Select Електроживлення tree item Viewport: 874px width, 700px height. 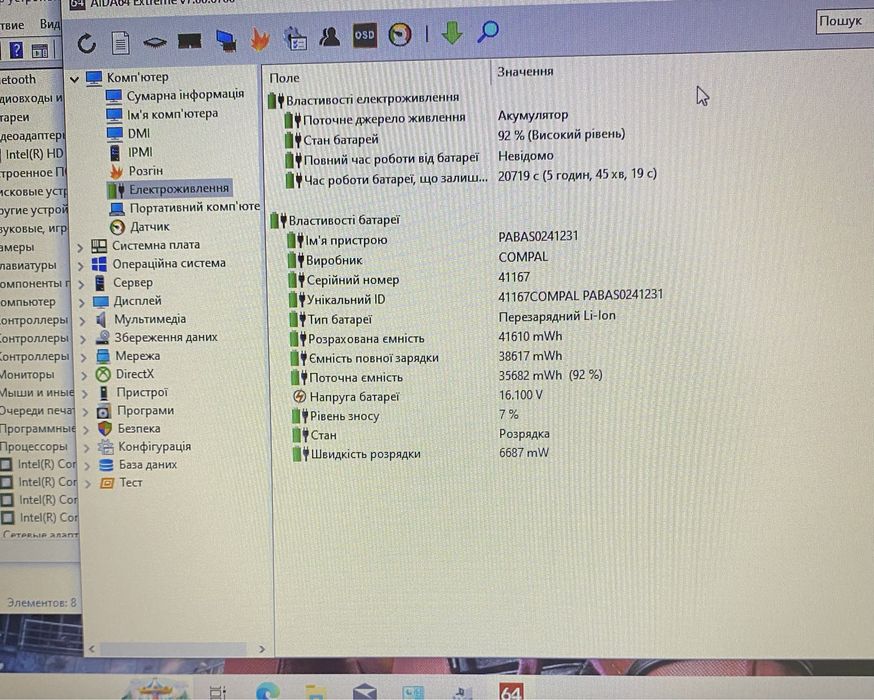tap(169, 189)
